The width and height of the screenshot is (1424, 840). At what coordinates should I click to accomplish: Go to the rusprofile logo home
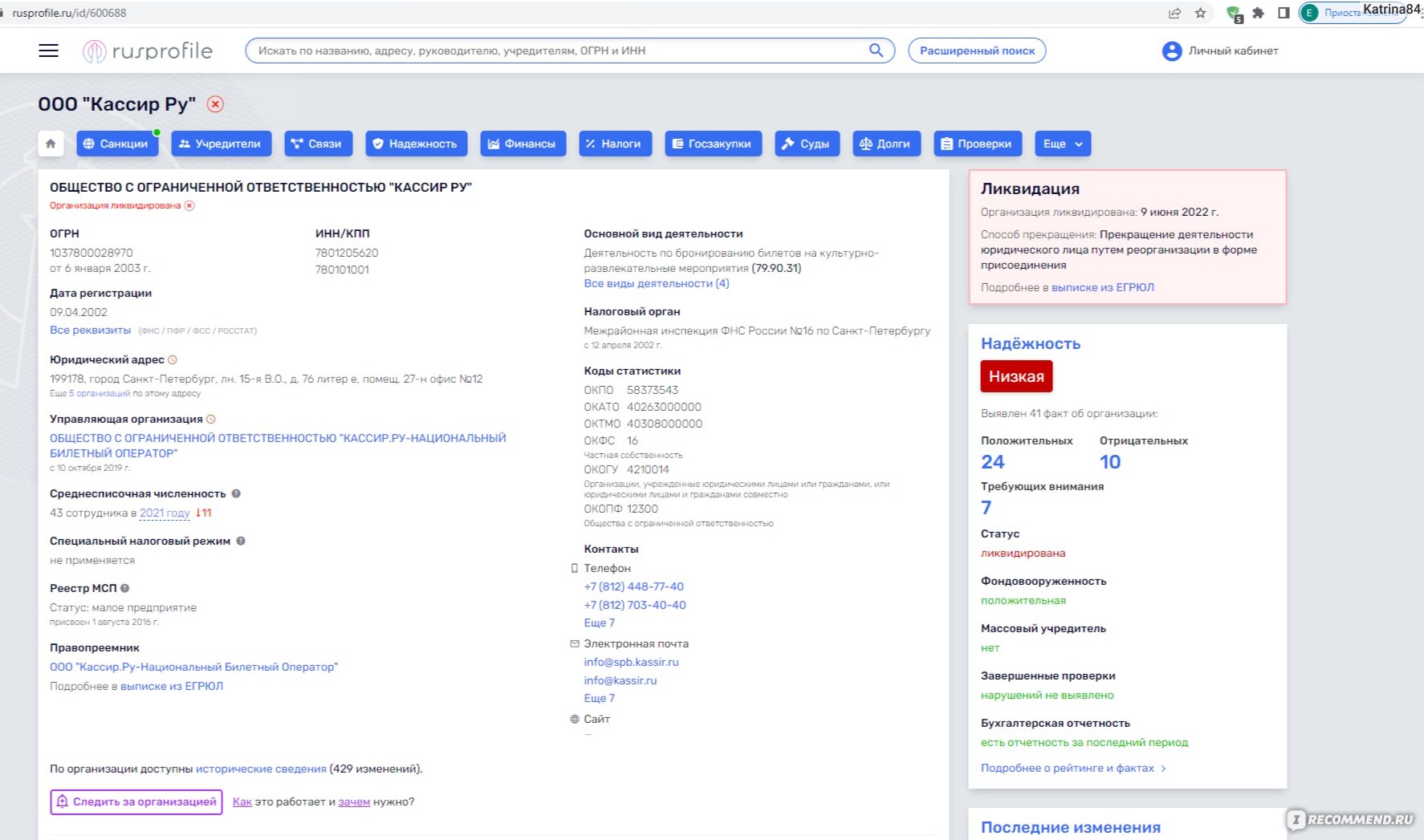click(x=148, y=51)
